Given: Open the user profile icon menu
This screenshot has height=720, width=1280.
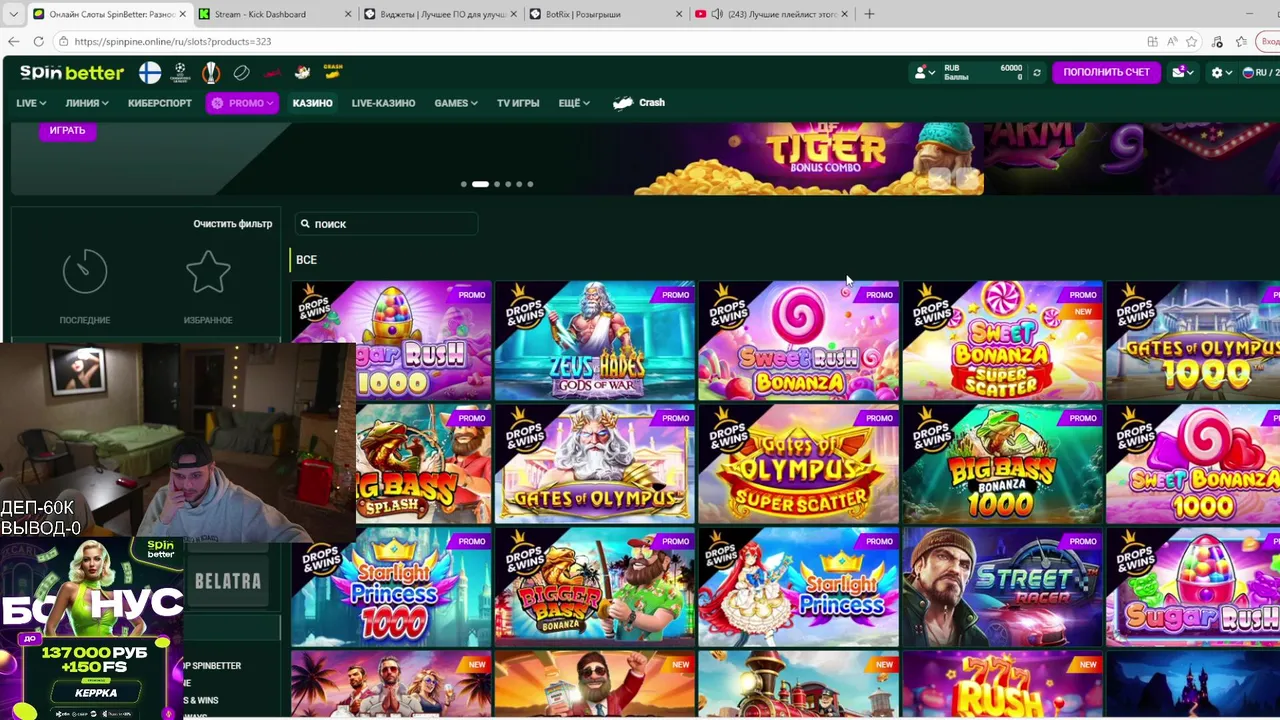Looking at the screenshot, I should point(925,72).
